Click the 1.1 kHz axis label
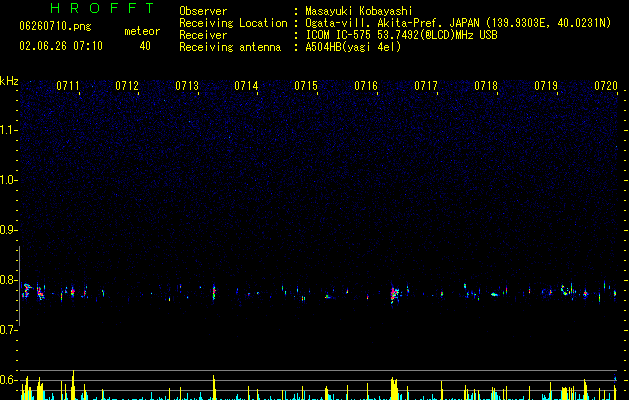Image resolution: width=629 pixels, height=400 pixels. (9, 130)
